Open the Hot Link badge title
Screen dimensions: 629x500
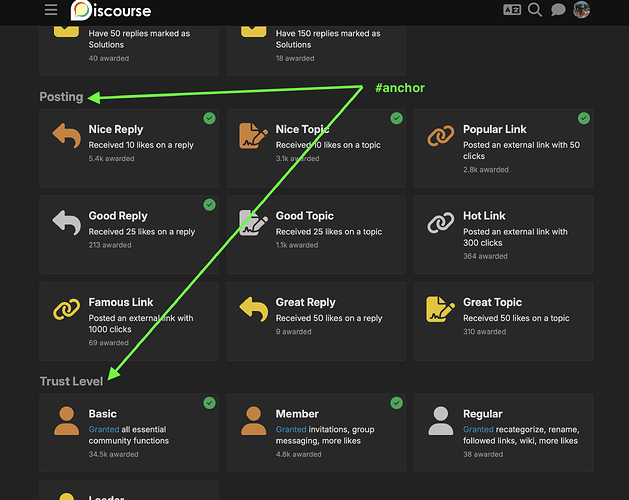tap(484, 216)
